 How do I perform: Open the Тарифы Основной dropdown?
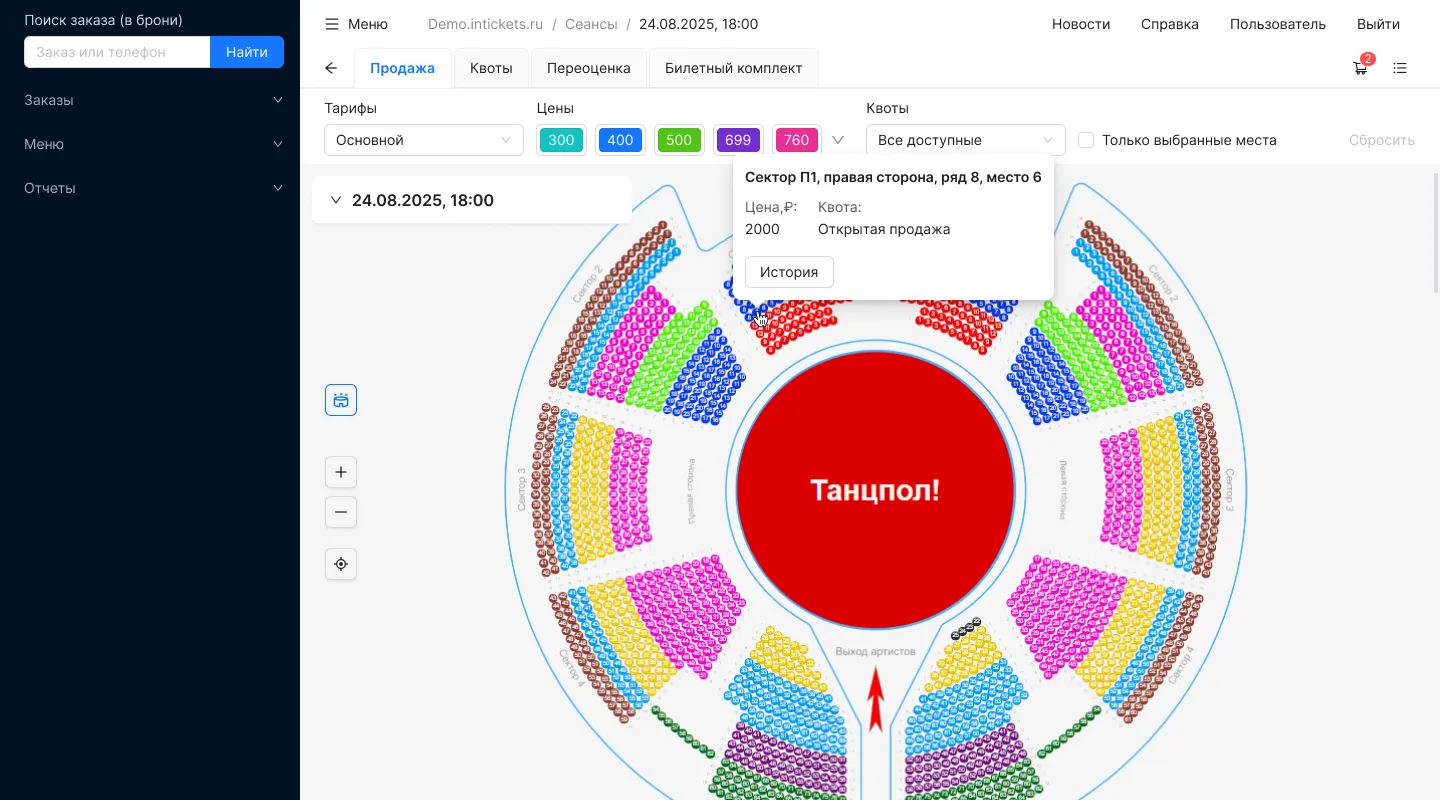tap(423, 140)
